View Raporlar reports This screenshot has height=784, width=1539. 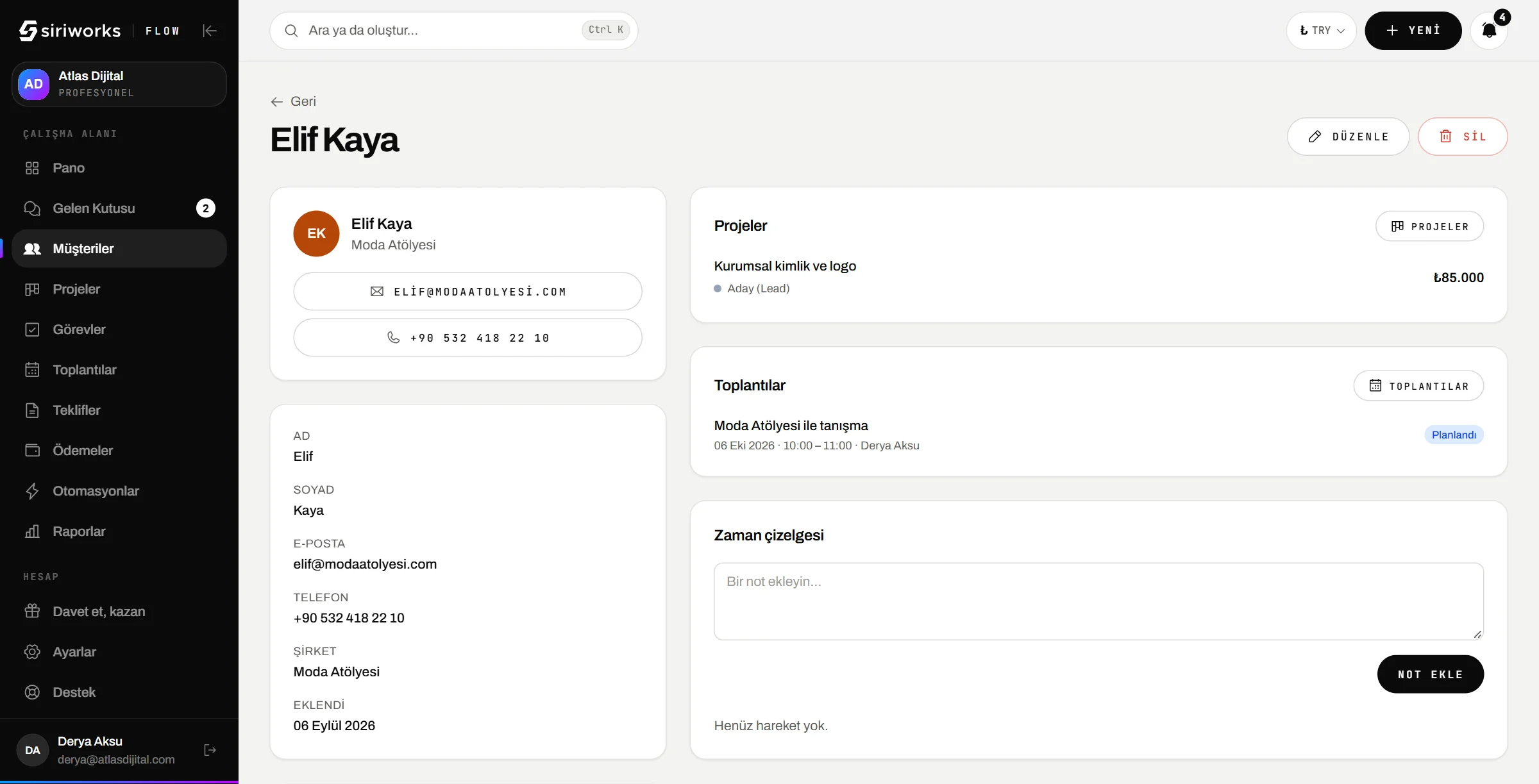[119, 531]
